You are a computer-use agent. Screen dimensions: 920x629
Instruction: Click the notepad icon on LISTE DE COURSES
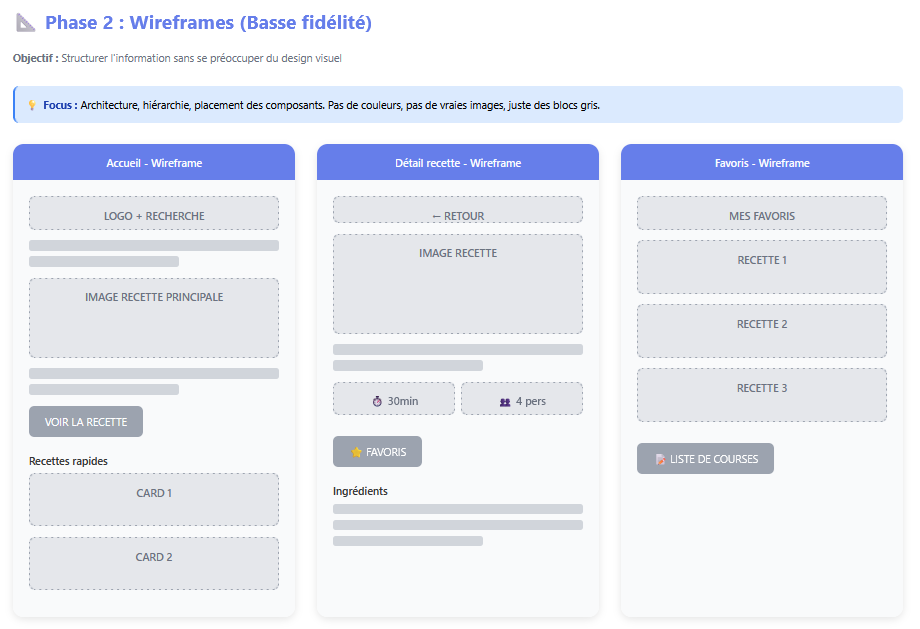[x=660, y=459]
